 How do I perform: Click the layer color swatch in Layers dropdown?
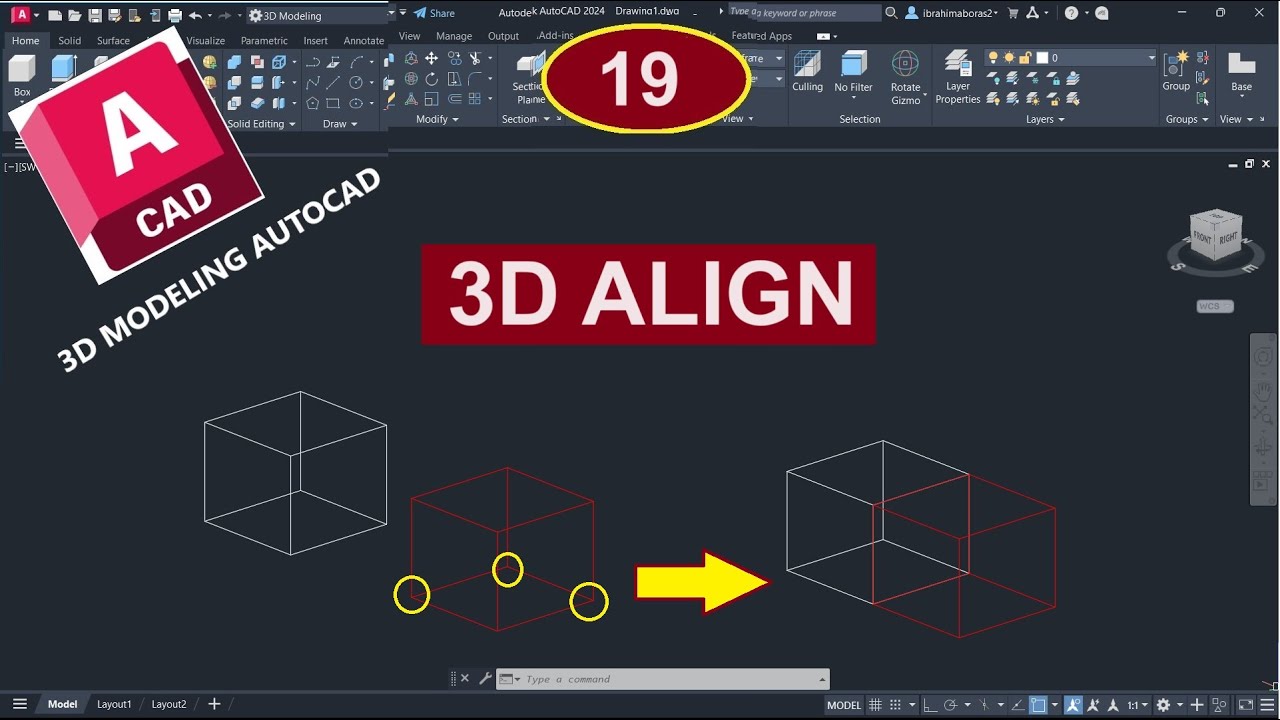pyautogui.click(x=1042, y=58)
